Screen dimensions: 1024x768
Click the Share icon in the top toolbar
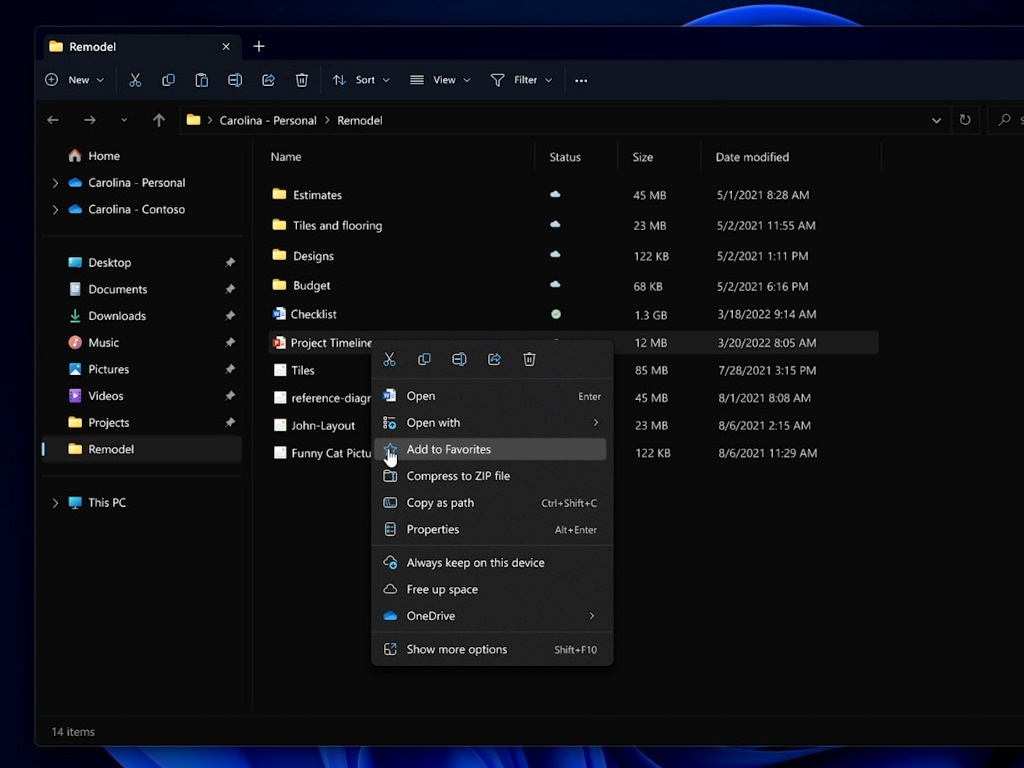(268, 80)
